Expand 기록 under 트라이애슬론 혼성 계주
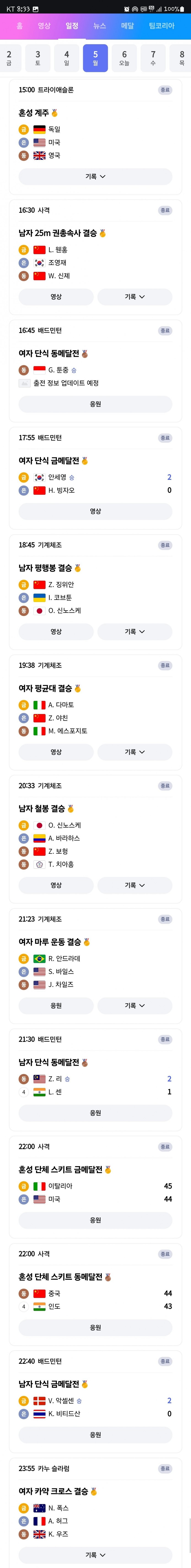Image resolution: width=191 pixels, height=1568 pixels. 96,177
